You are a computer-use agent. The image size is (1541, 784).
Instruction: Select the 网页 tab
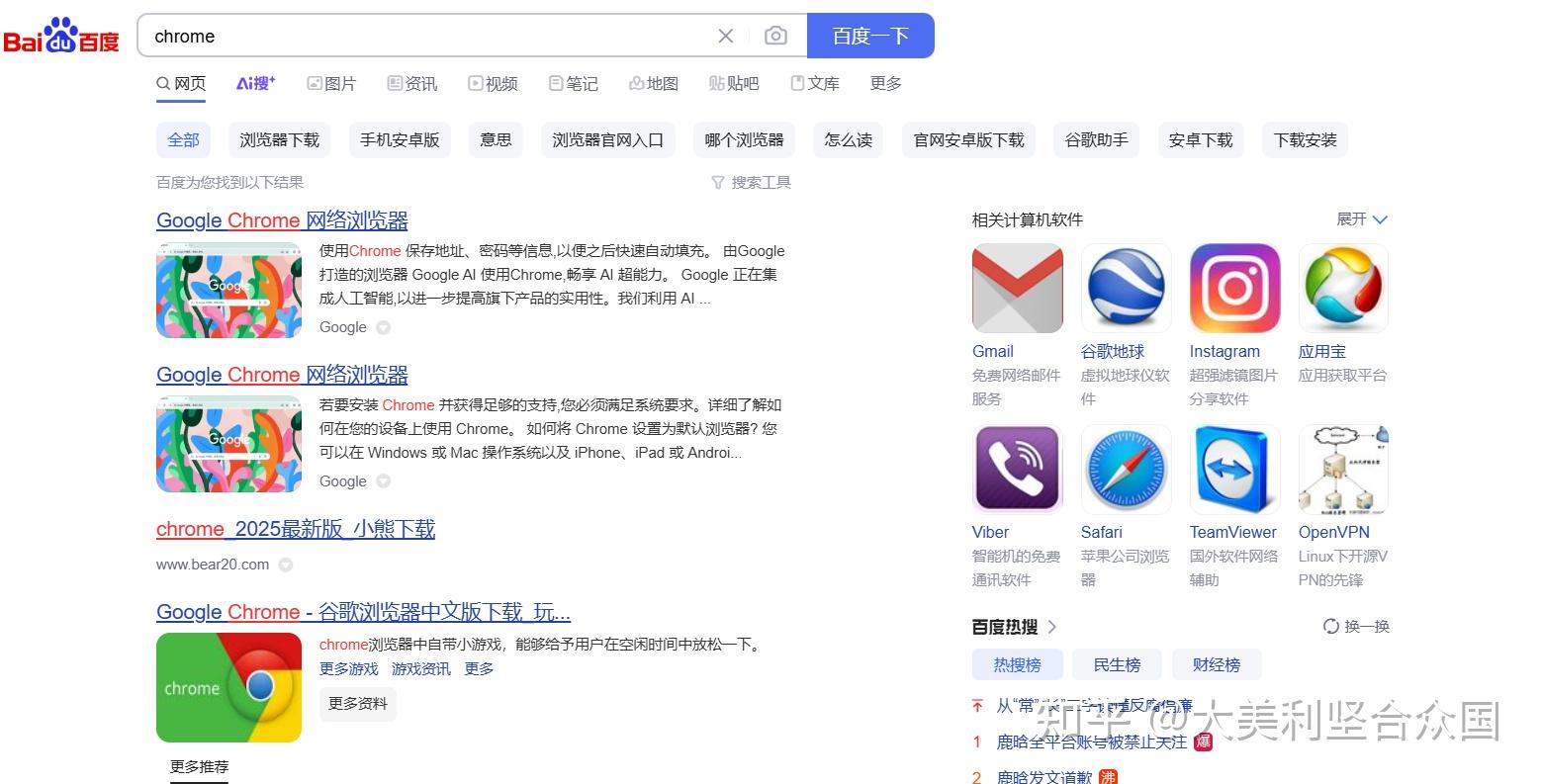pyautogui.click(x=181, y=83)
